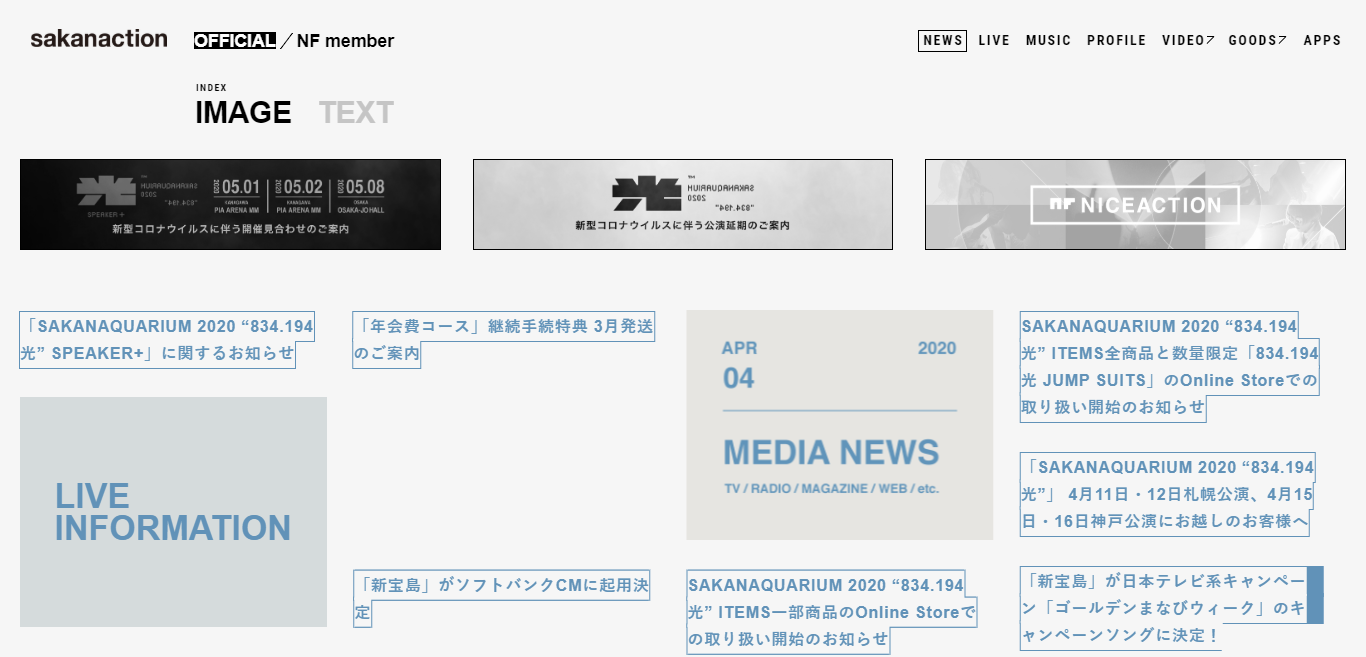The image size is (1366, 657).
Task: Open the VIDEO external link
Action: [1188, 41]
